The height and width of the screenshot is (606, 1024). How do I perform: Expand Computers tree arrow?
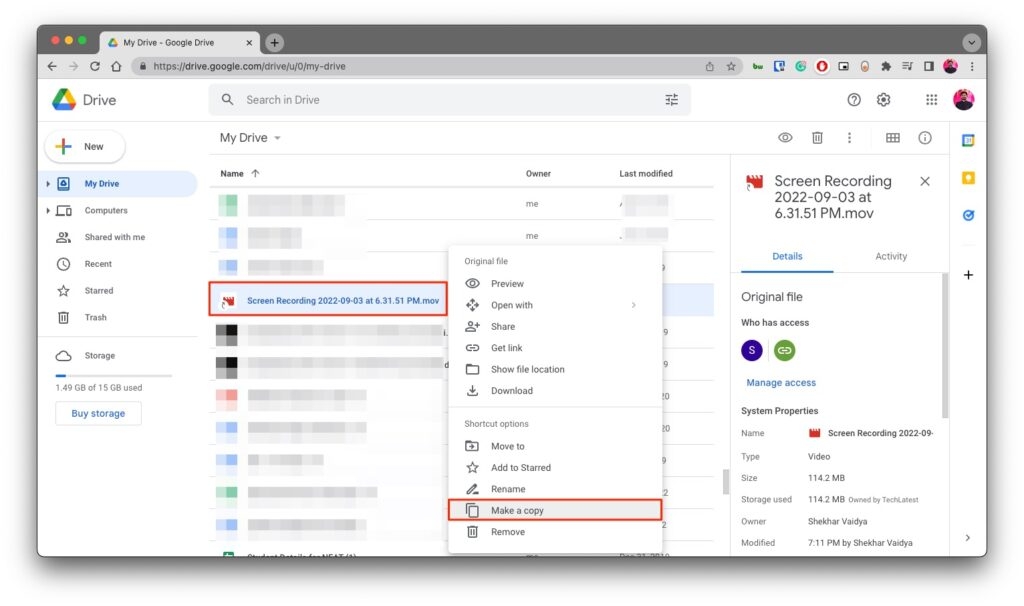pos(48,211)
